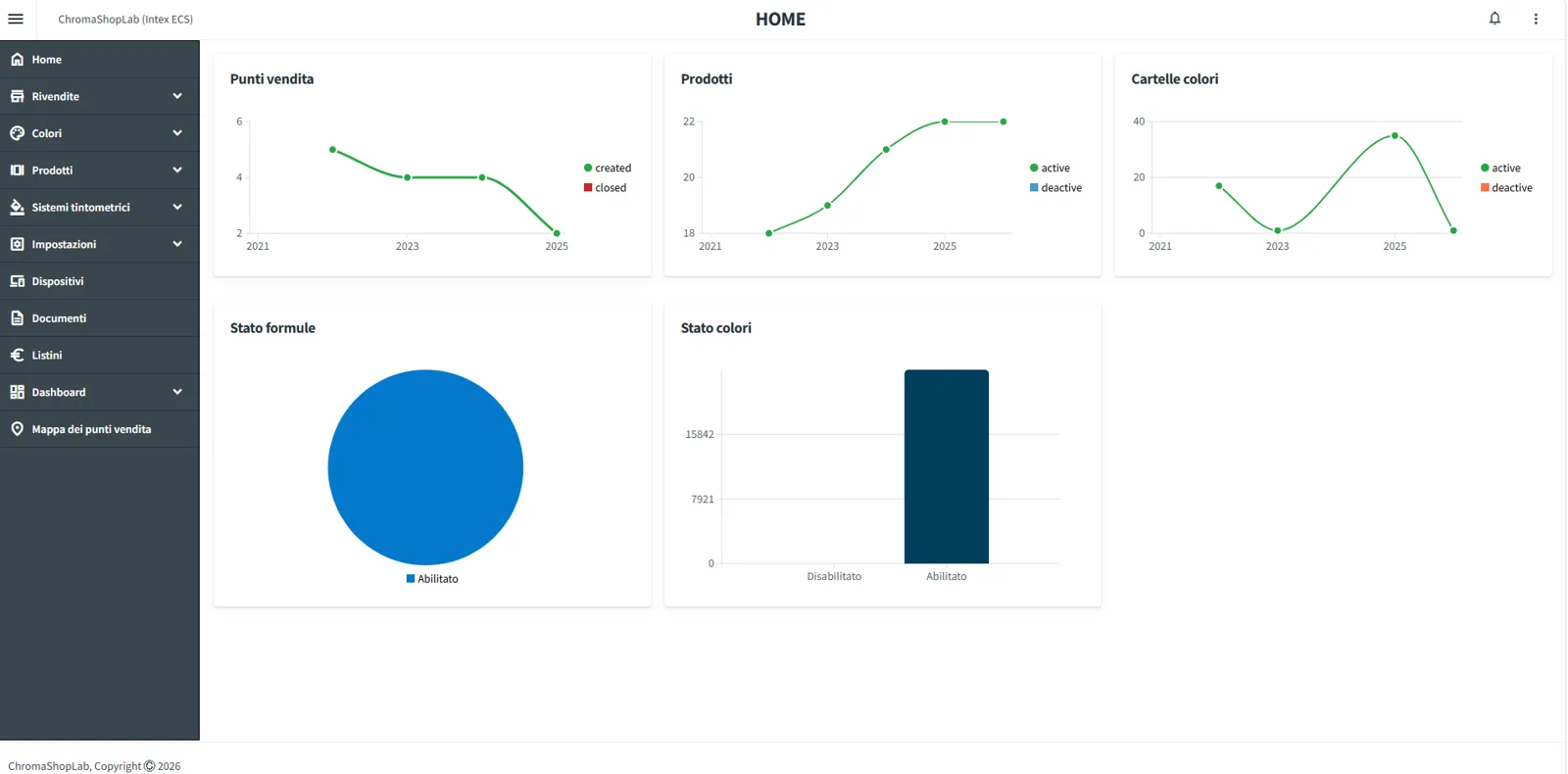Click the Abilitato axis label in Stato colori

pyautogui.click(x=946, y=577)
